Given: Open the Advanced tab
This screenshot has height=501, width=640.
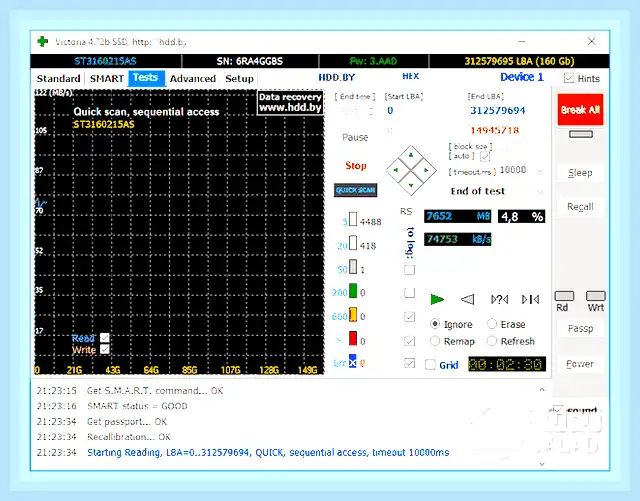Looking at the screenshot, I should coord(193,78).
